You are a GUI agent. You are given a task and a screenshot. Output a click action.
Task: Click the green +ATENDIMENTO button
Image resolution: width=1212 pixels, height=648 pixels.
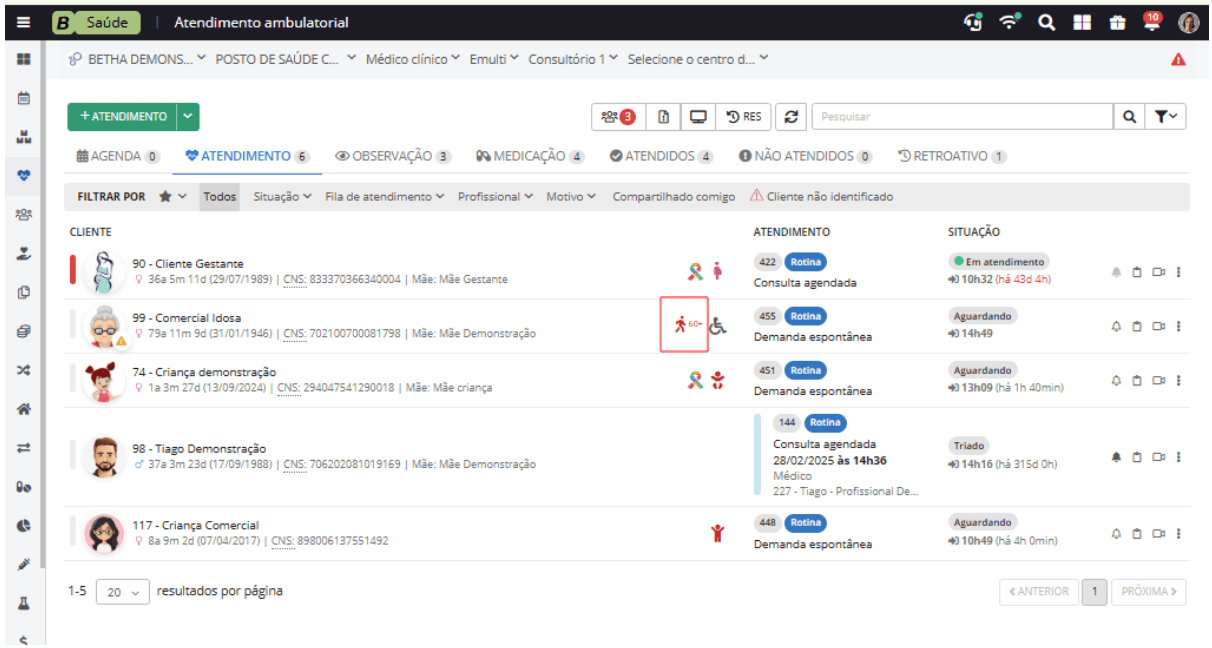[x=122, y=117]
